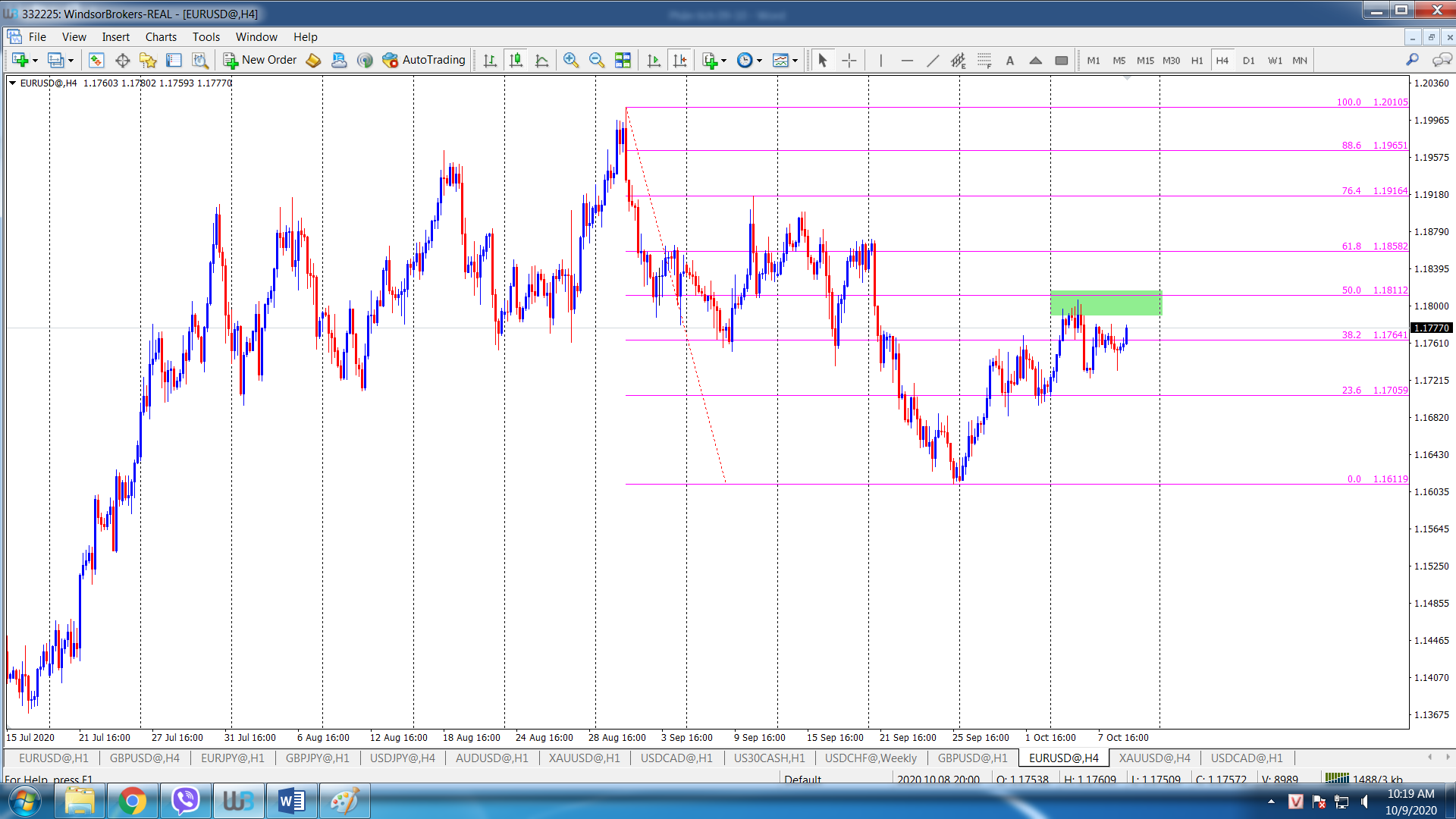Switch to the XAUUSD@,H1 chart tab

[x=584, y=758]
